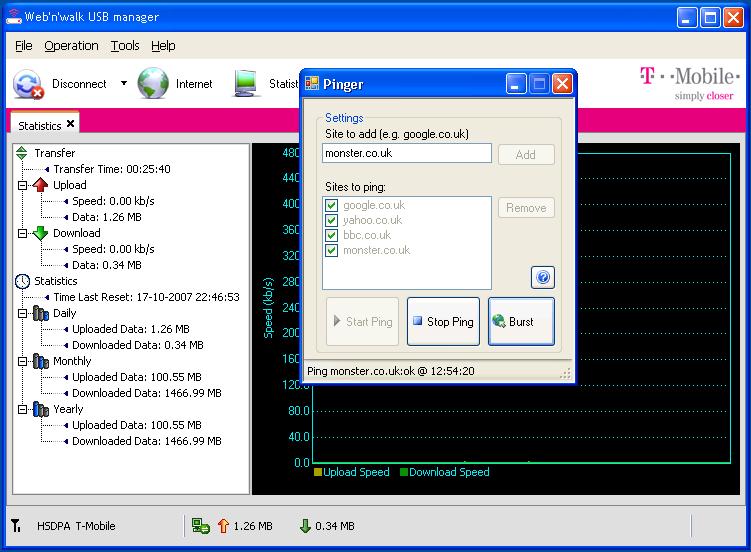The height and width of the screenshot is (552, 751).
Task: Click the network computers status icon
Action: tap(201, 526)
